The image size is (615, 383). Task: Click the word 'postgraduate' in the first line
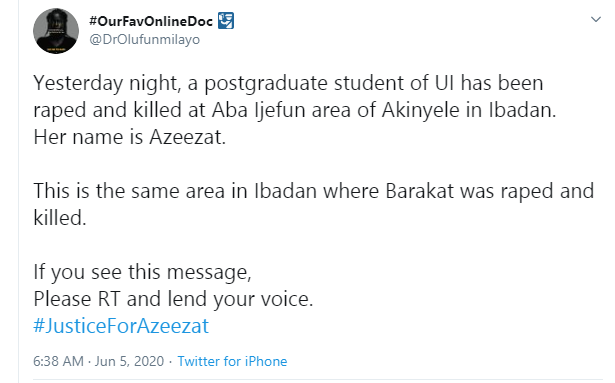[x=266, y=84]
